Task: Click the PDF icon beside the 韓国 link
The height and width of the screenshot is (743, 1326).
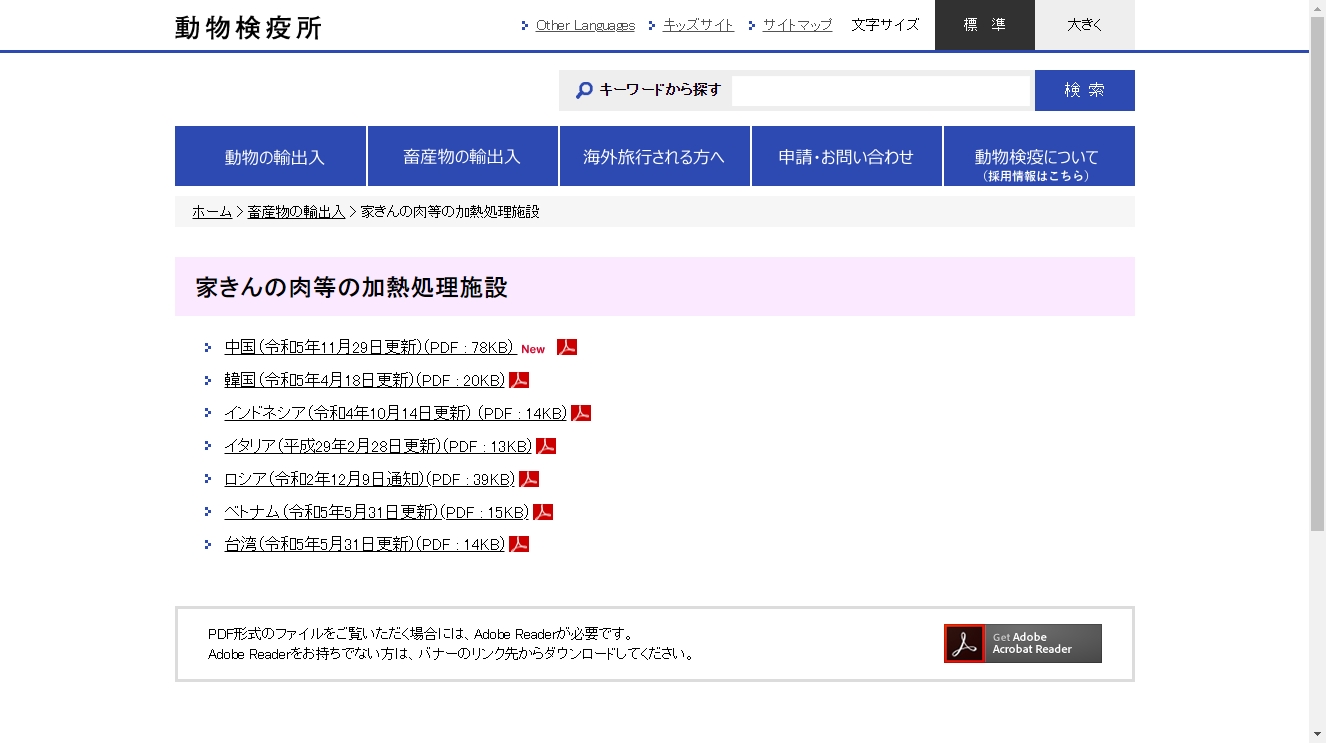Action: tap(519, 380)
